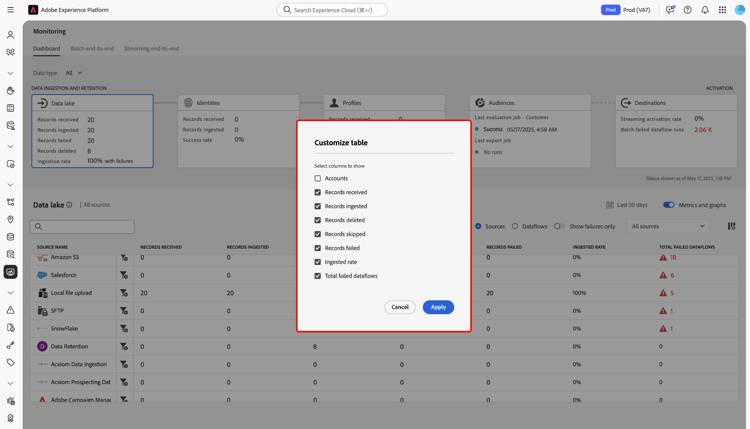This screenshot has width=750, height=429.
Task: Open the help question mark icon
Action: 687,10
